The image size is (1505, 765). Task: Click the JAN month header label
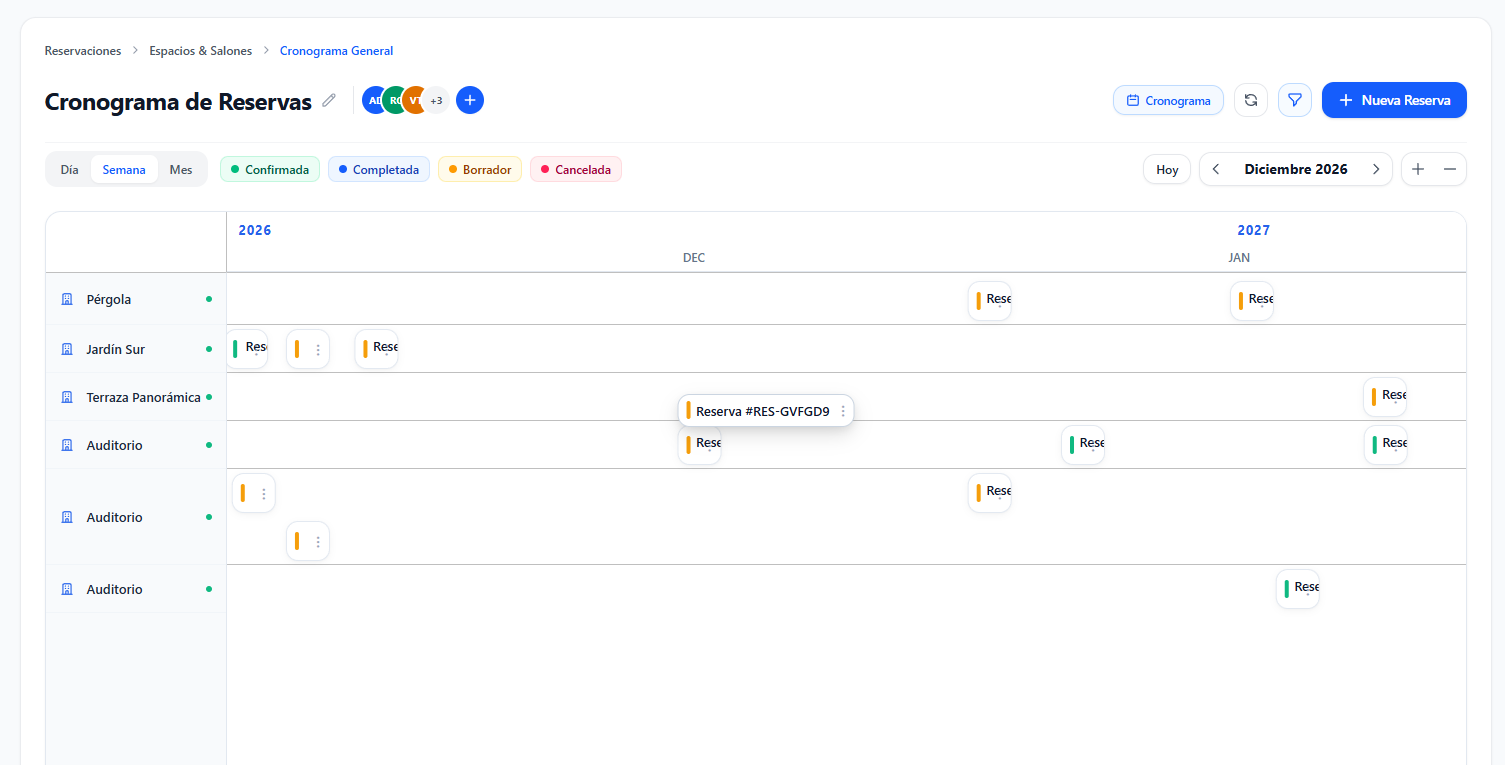(1239, 257)
